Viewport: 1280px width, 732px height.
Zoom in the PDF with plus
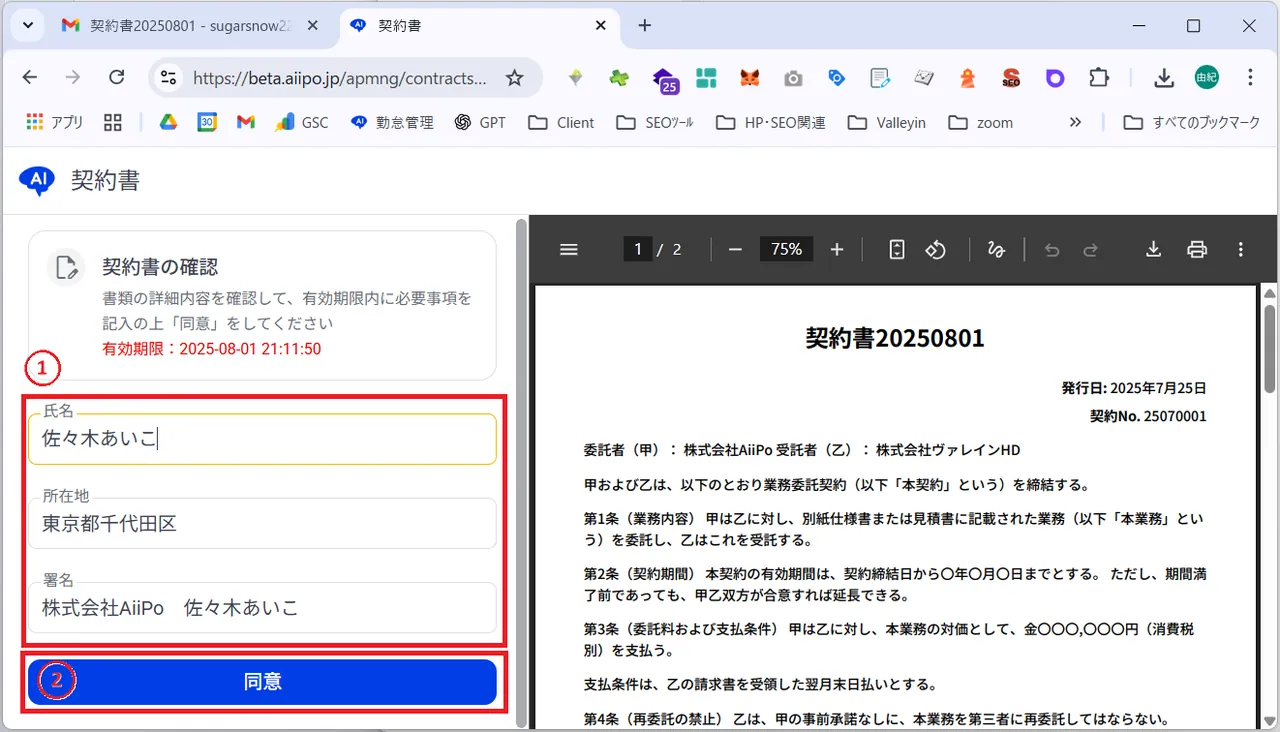[837, 250]
